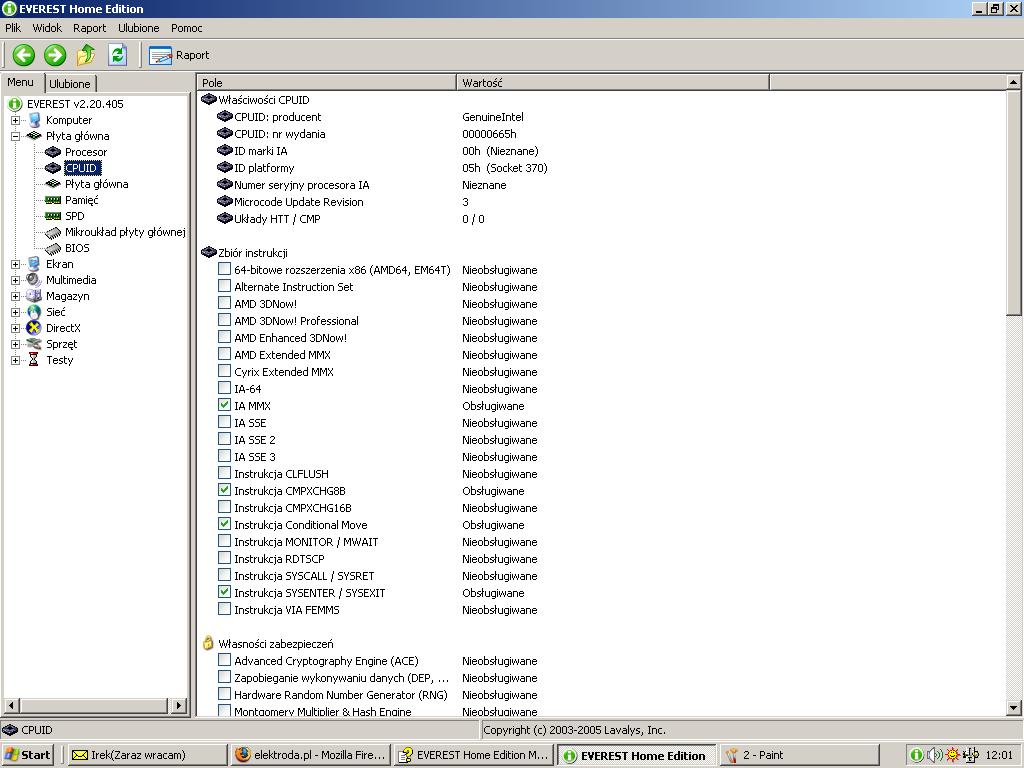Switch to EVEREST Home Edition M... taskbar window
The height and width of the screenshot is (768, 1024).
[x=474, y=755]
